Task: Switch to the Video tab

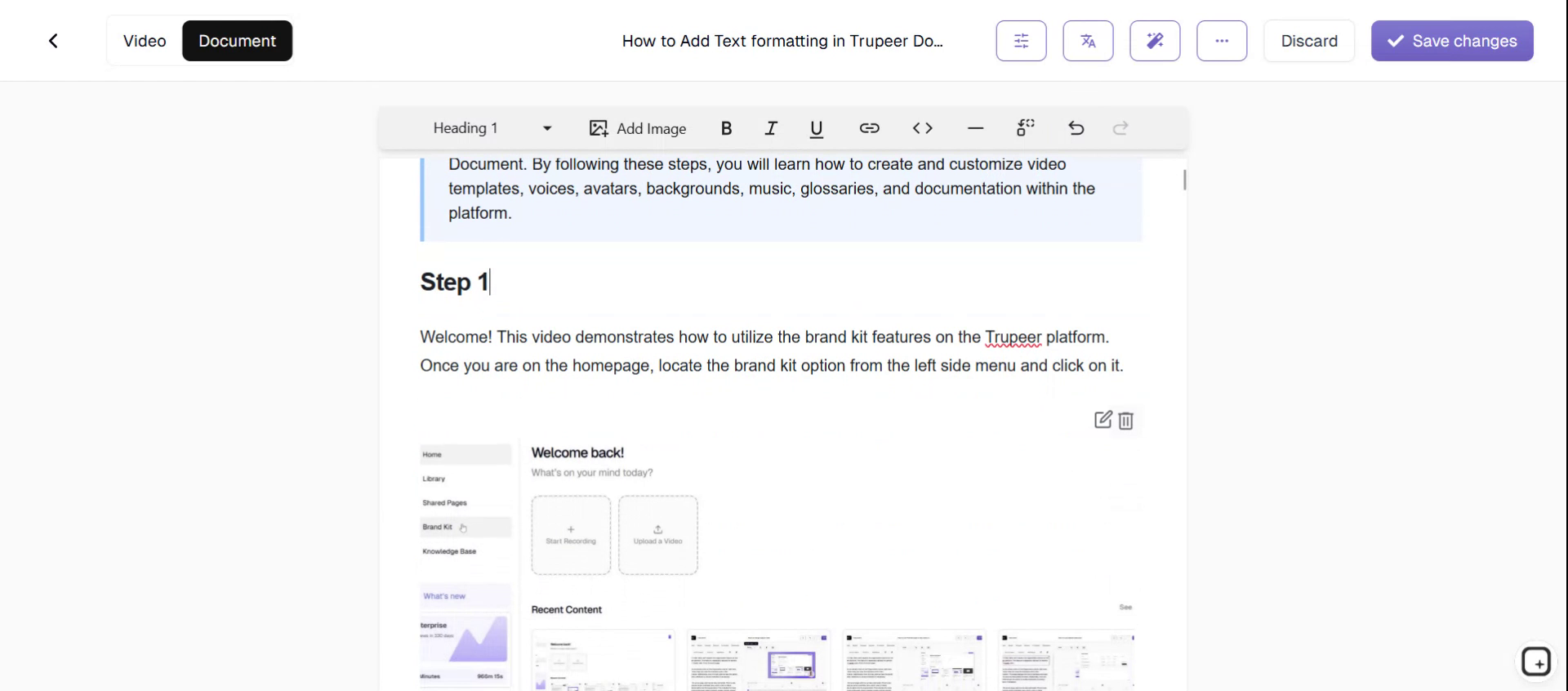Action: pos(145,41)
